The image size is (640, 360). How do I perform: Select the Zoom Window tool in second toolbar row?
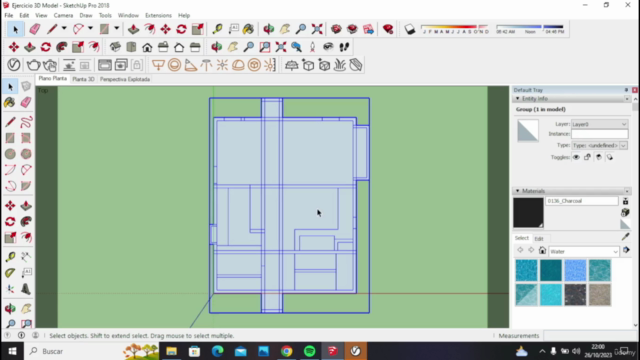[264, 47]
